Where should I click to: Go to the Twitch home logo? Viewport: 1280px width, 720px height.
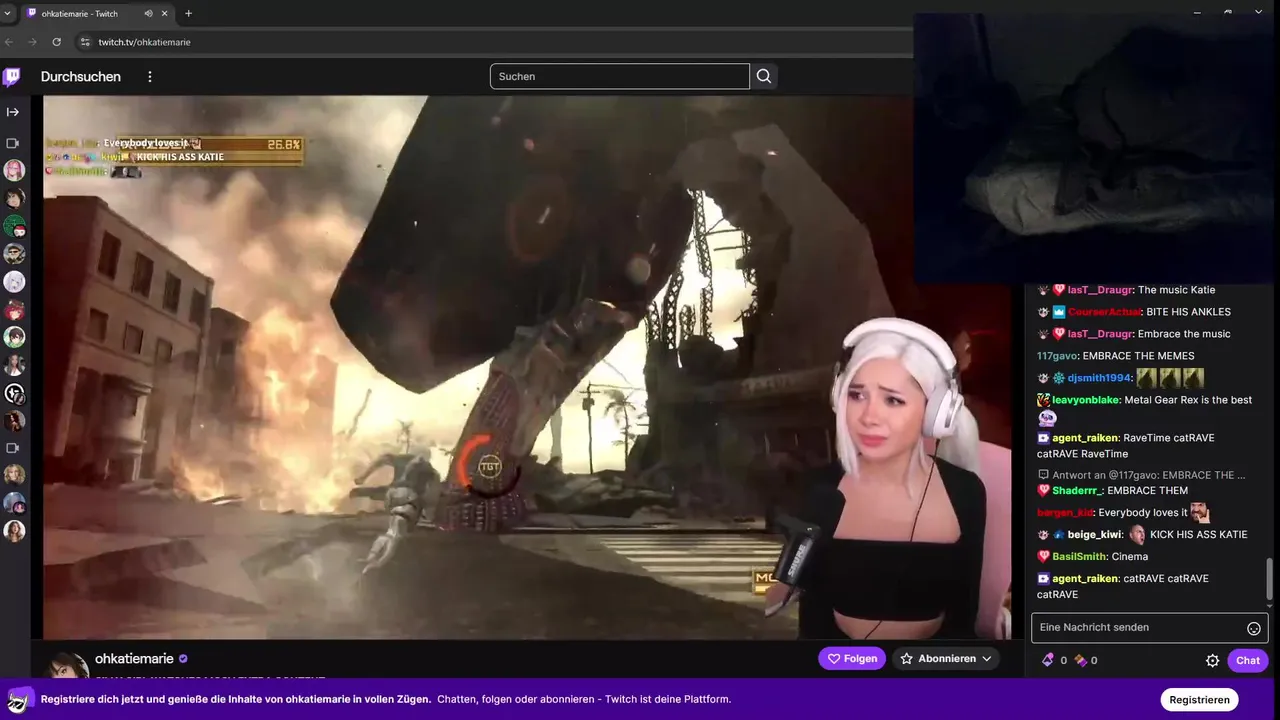pos(12,77)
